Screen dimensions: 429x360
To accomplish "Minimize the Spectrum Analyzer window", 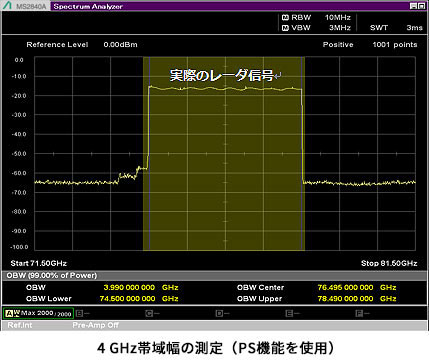I will [413, 6].
